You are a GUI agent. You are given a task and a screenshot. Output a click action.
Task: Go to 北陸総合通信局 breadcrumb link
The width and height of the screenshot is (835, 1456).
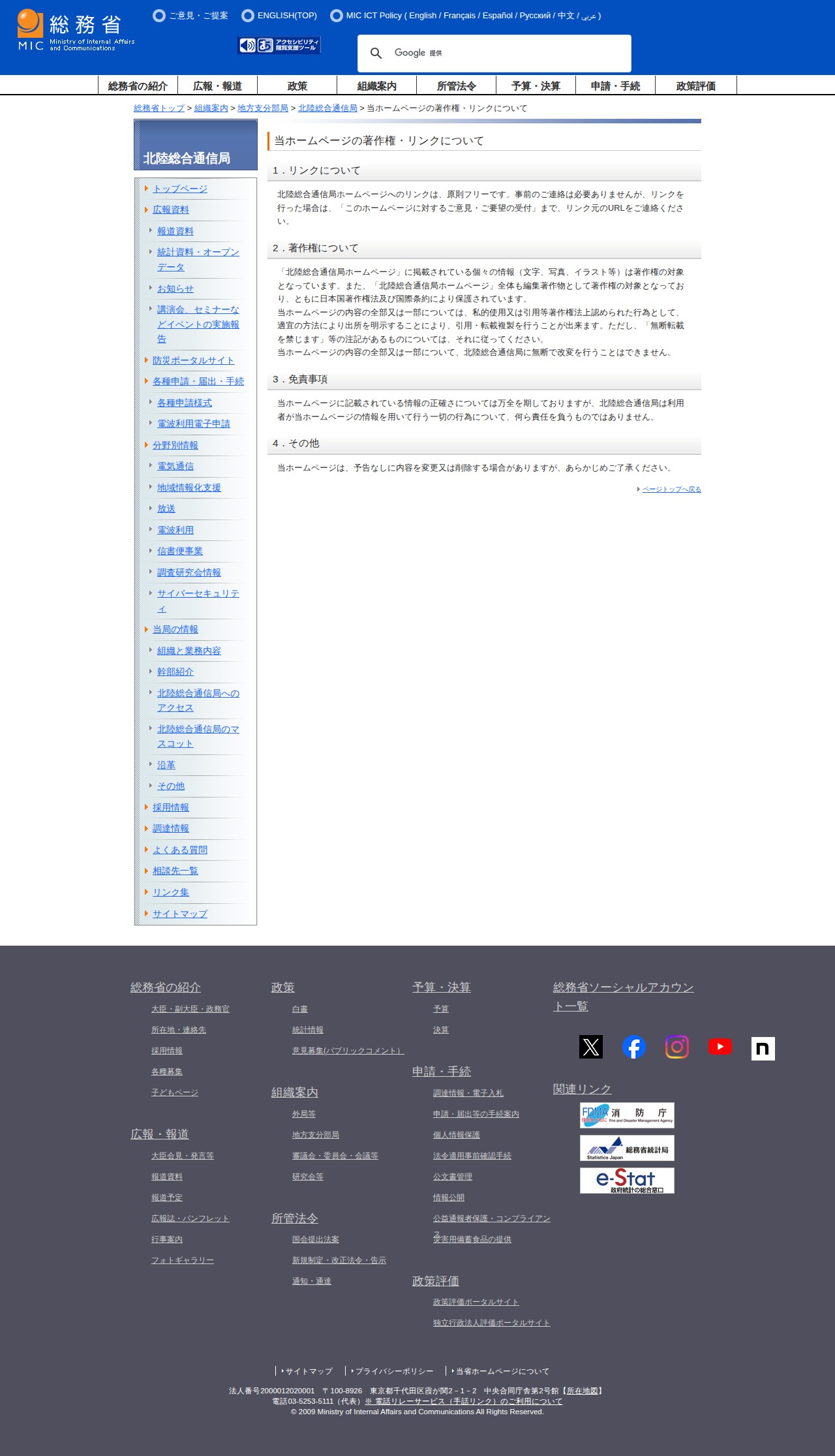327,108
